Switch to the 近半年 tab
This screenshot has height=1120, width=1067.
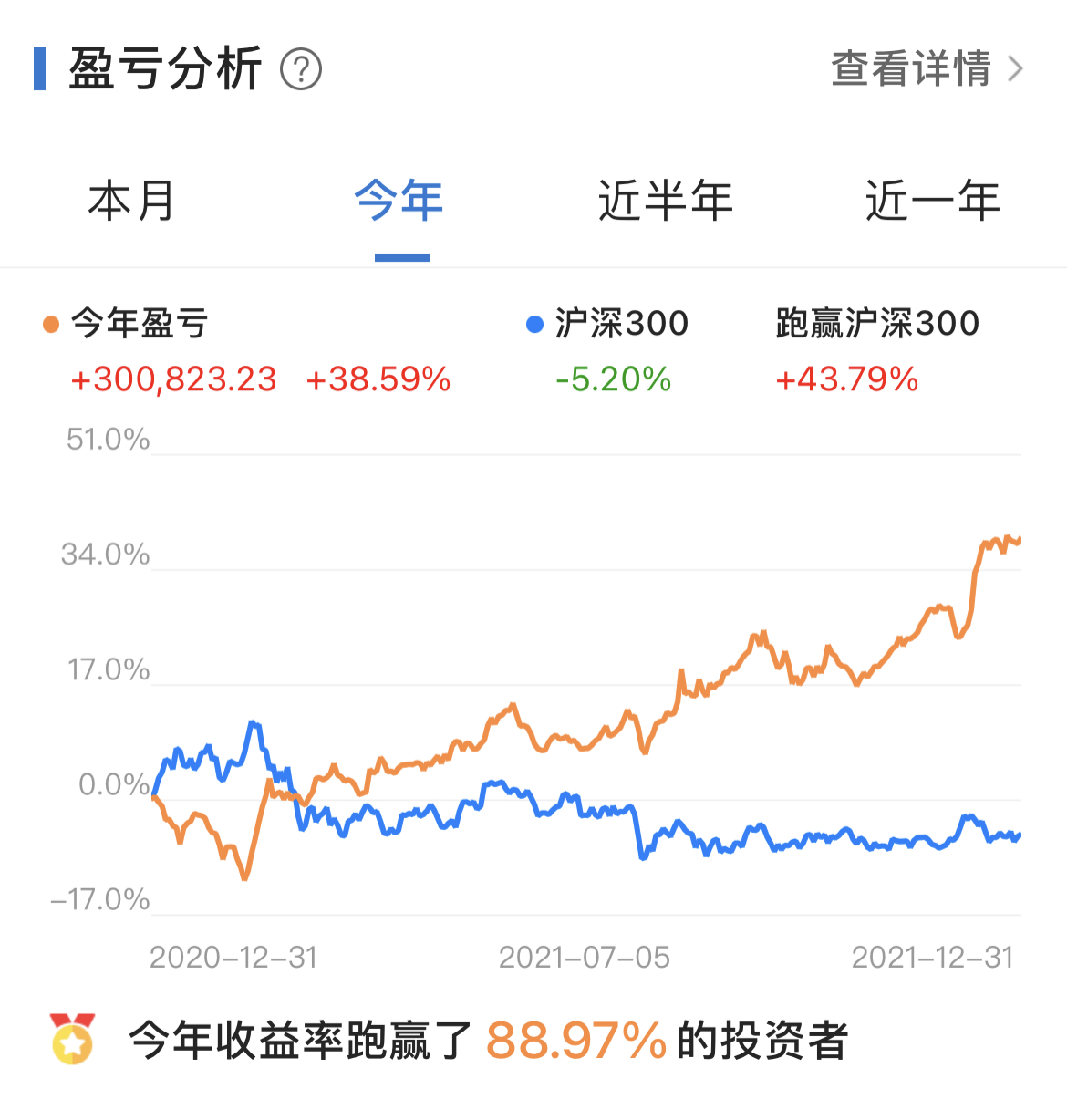click(x=666, y=201)
